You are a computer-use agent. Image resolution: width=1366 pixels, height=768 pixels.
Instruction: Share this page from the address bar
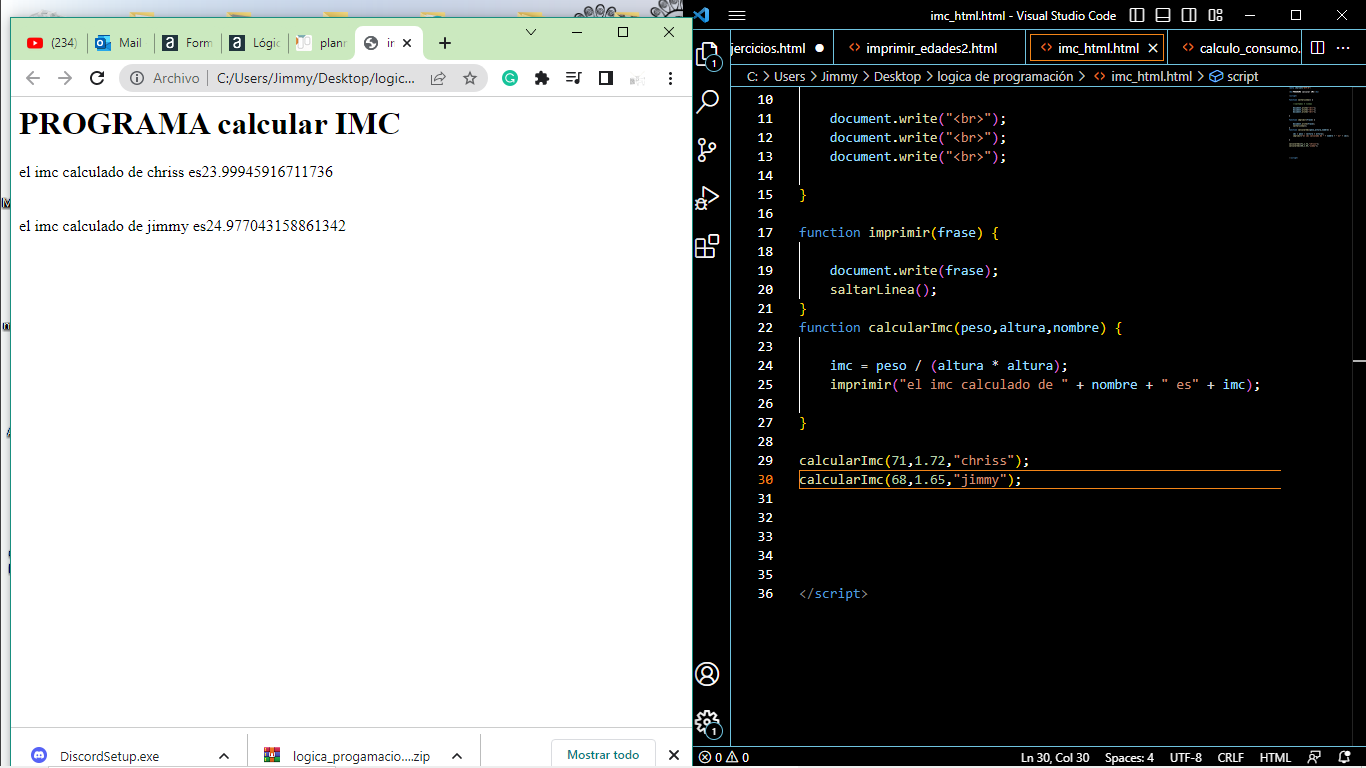coord(438,78)
